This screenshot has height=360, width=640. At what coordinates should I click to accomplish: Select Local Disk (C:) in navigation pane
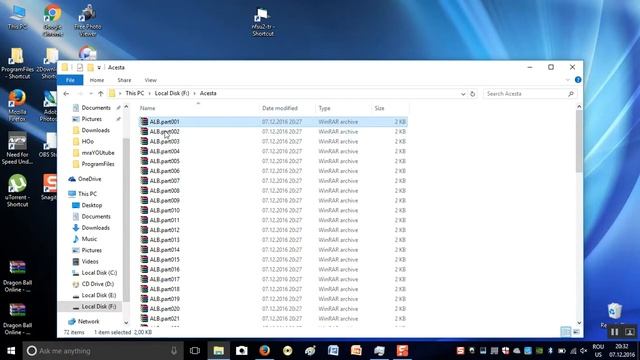click(99, 272)
